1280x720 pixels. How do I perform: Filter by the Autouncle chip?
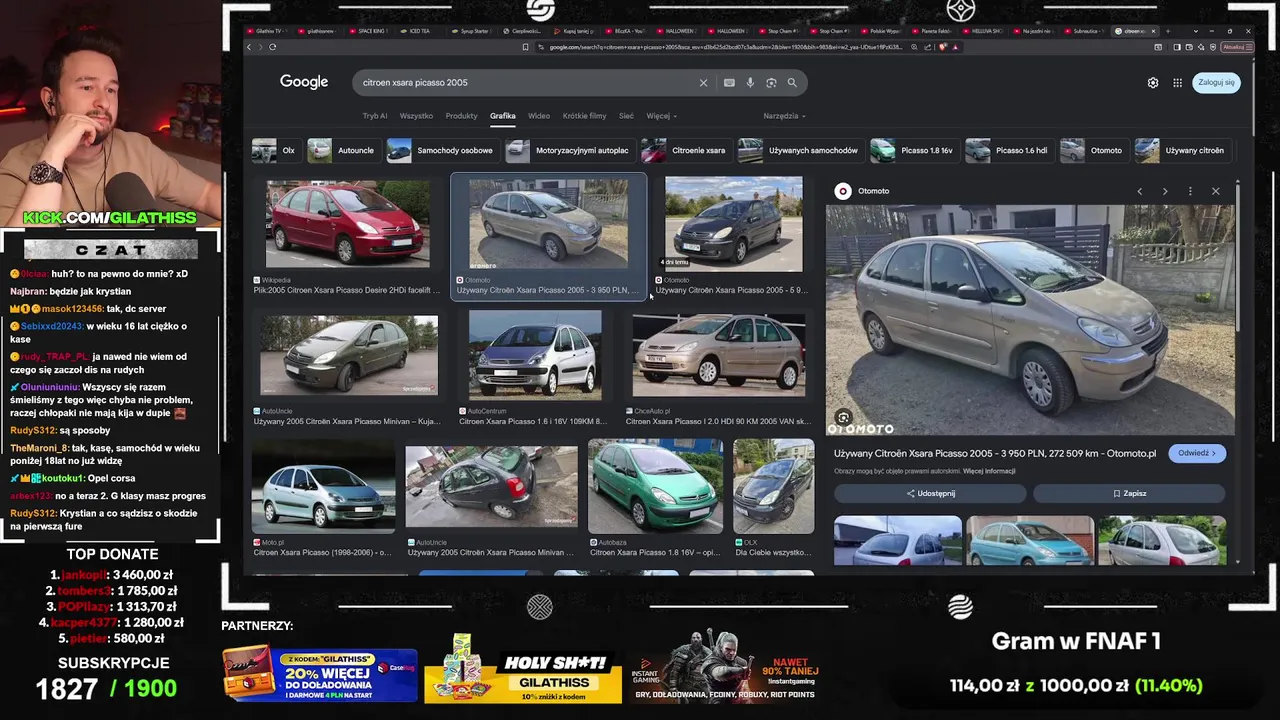[x=342, y=150]
